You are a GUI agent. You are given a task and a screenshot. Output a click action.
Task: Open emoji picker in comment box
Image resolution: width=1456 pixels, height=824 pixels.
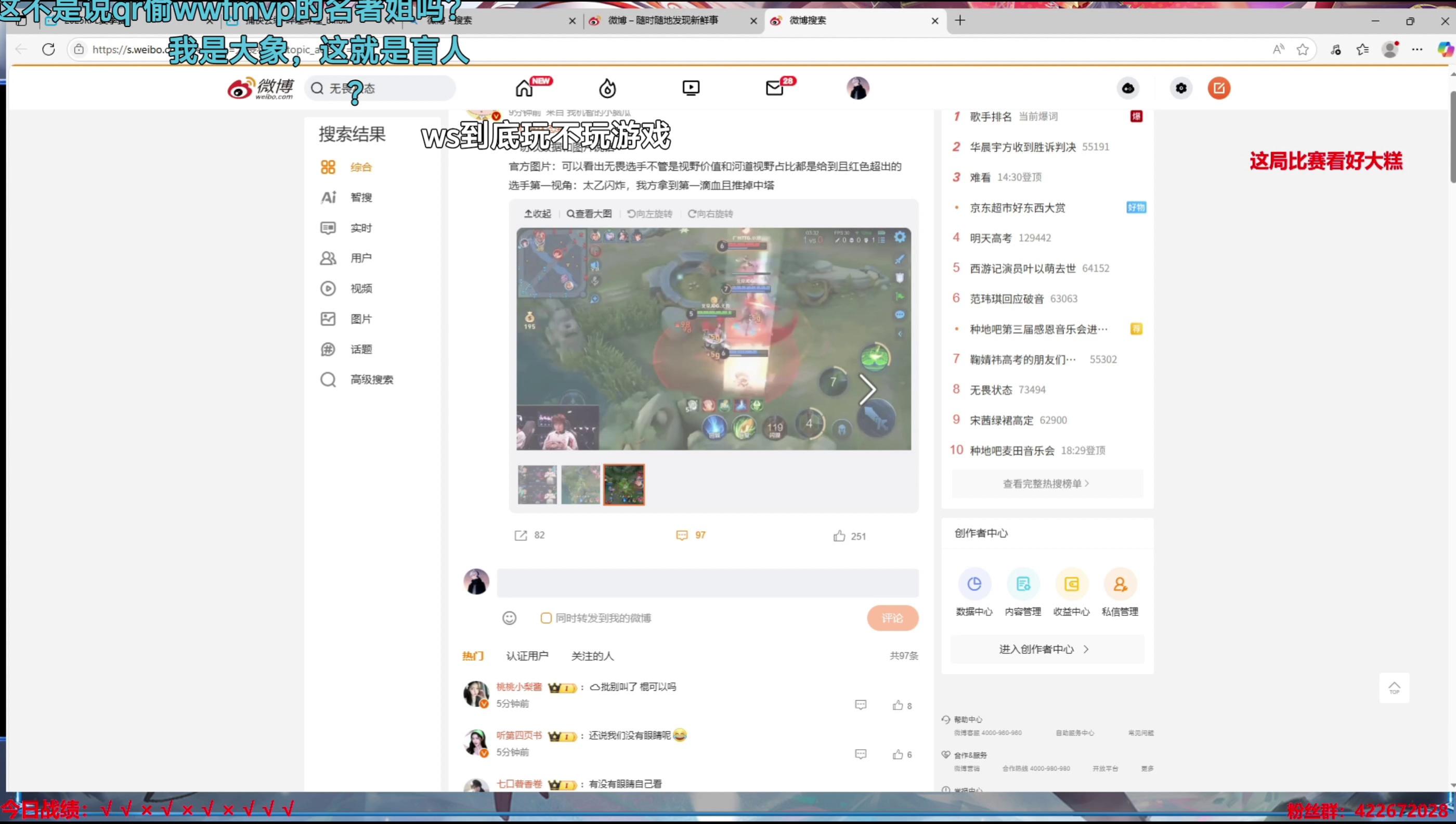(x=509, y=618)
